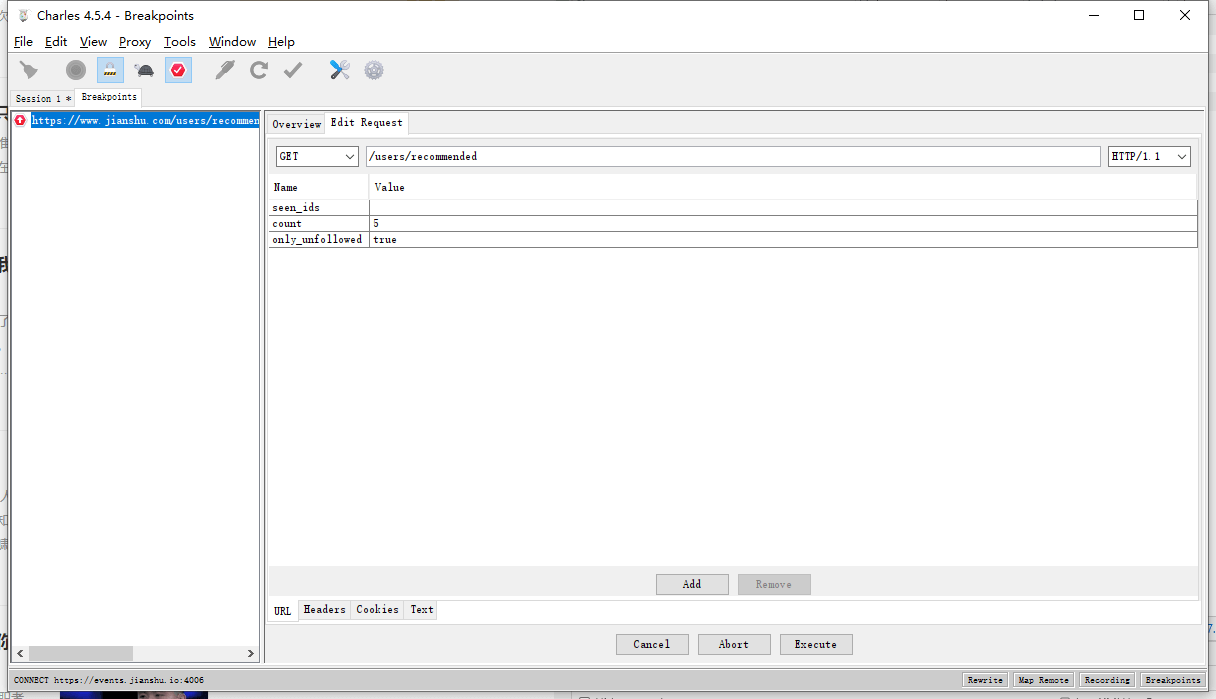Expand the HTTP/1.1 protocol version dropdown
Screen dimensions: 1216x699
point(1149,157)
